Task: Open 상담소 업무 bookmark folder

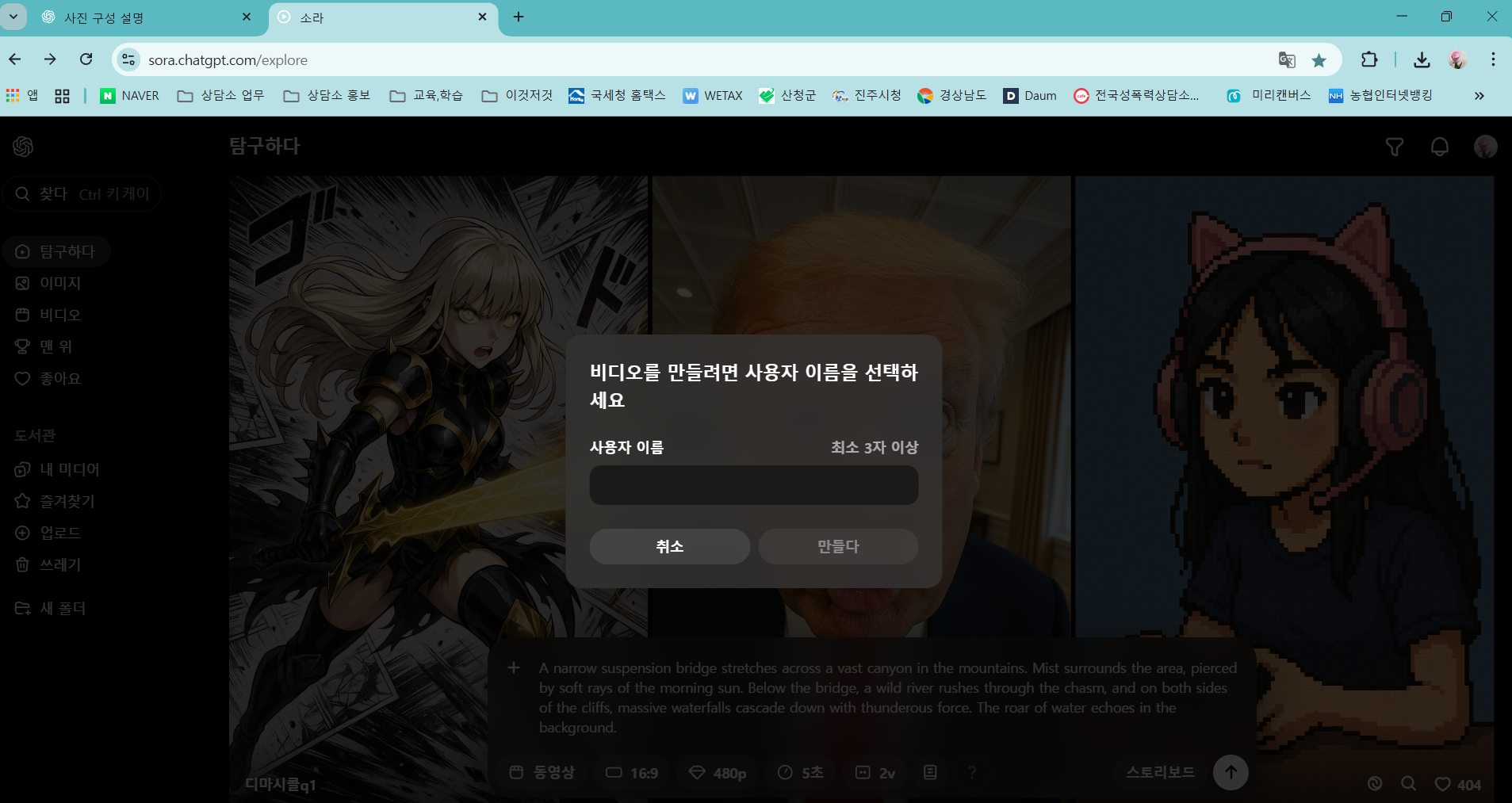Action: click(220, 96)
